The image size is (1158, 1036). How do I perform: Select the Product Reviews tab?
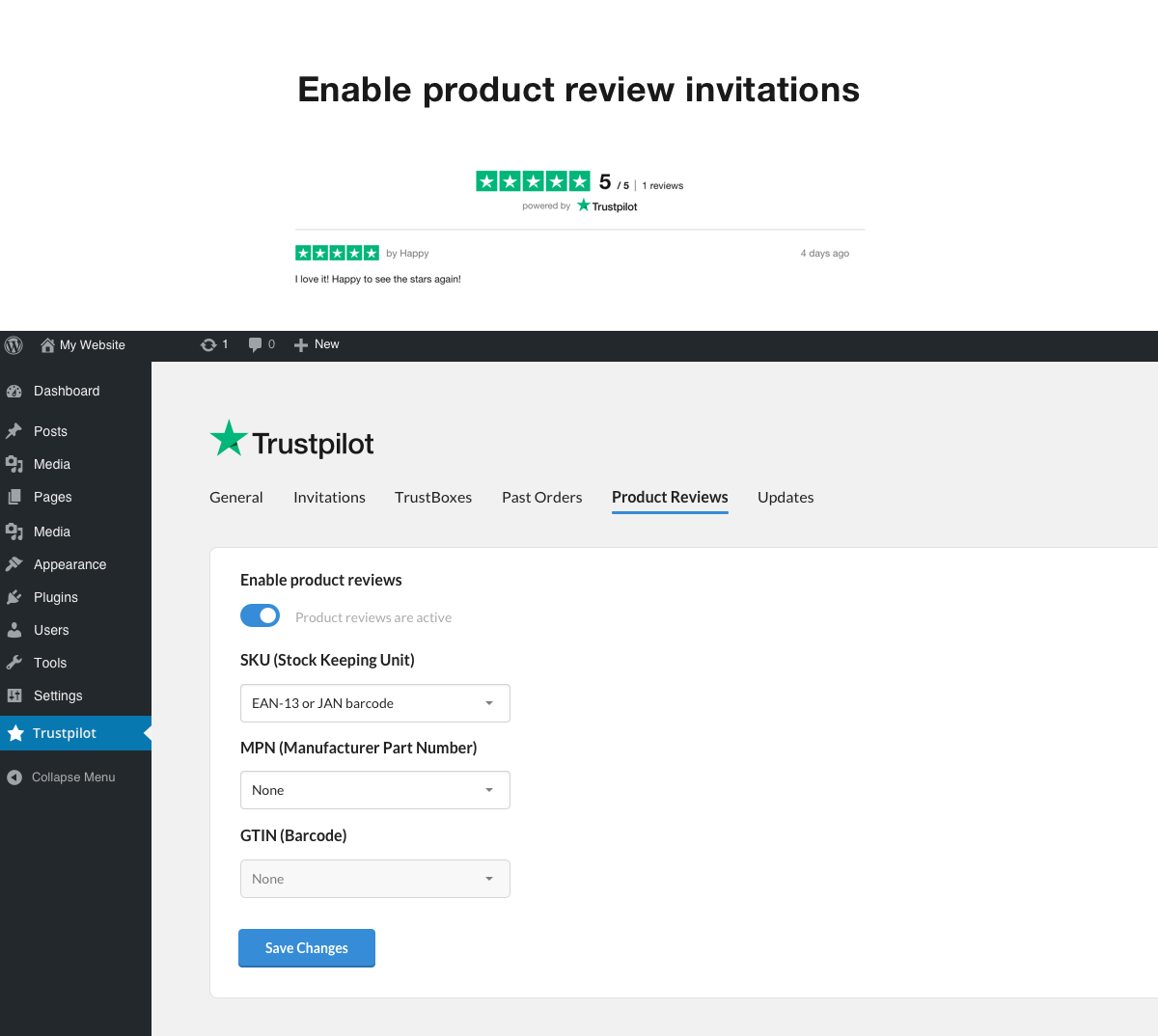[x=670, y=498]
